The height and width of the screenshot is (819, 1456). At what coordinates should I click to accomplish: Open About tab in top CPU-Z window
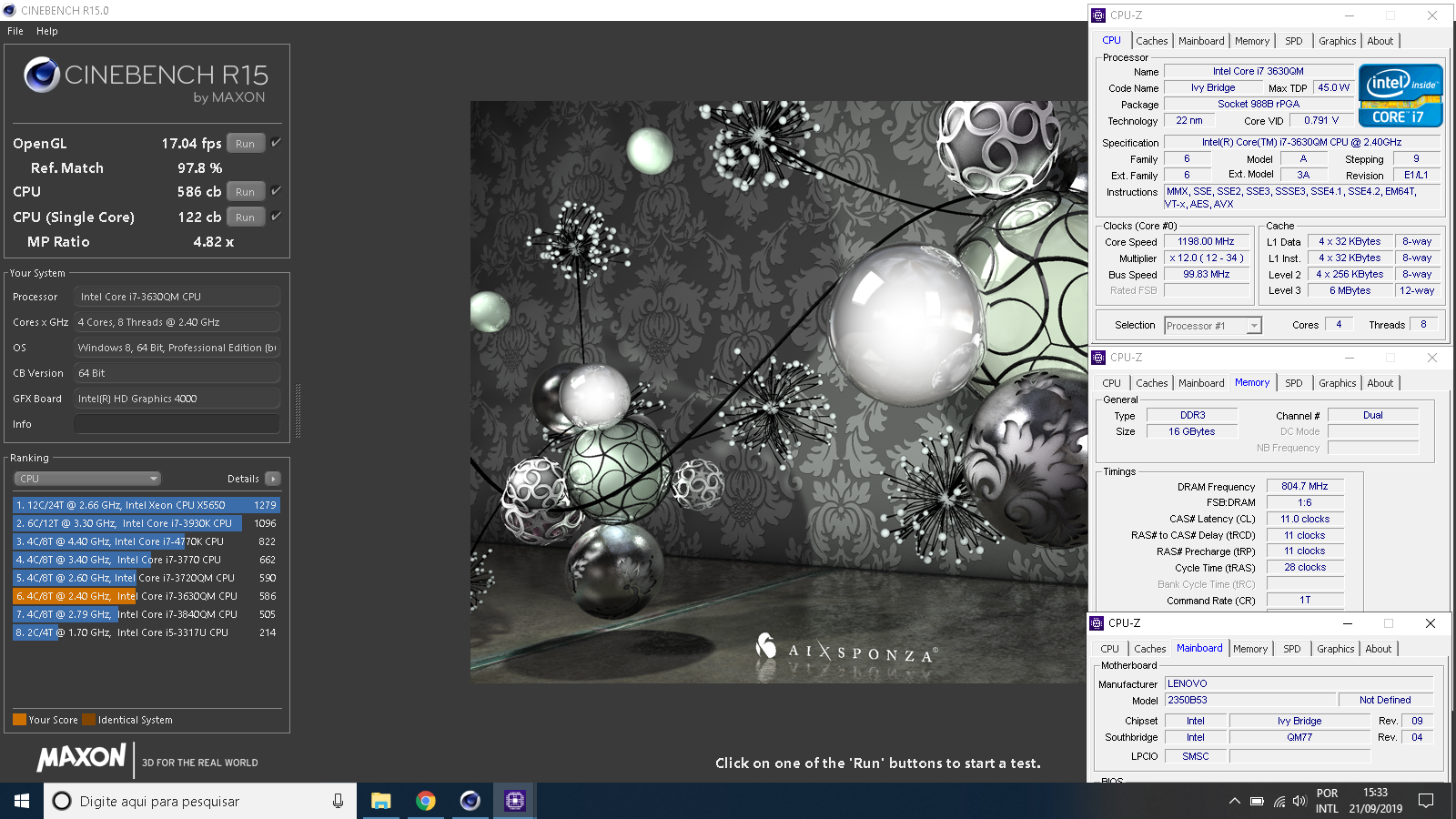1380,41
